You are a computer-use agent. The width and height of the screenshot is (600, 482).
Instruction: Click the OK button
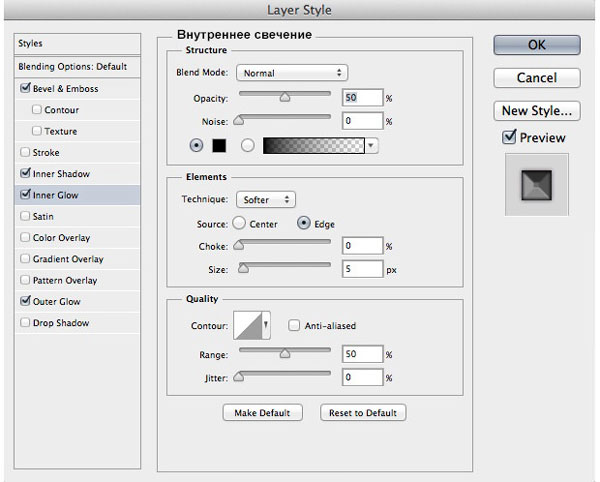(537, 45)
